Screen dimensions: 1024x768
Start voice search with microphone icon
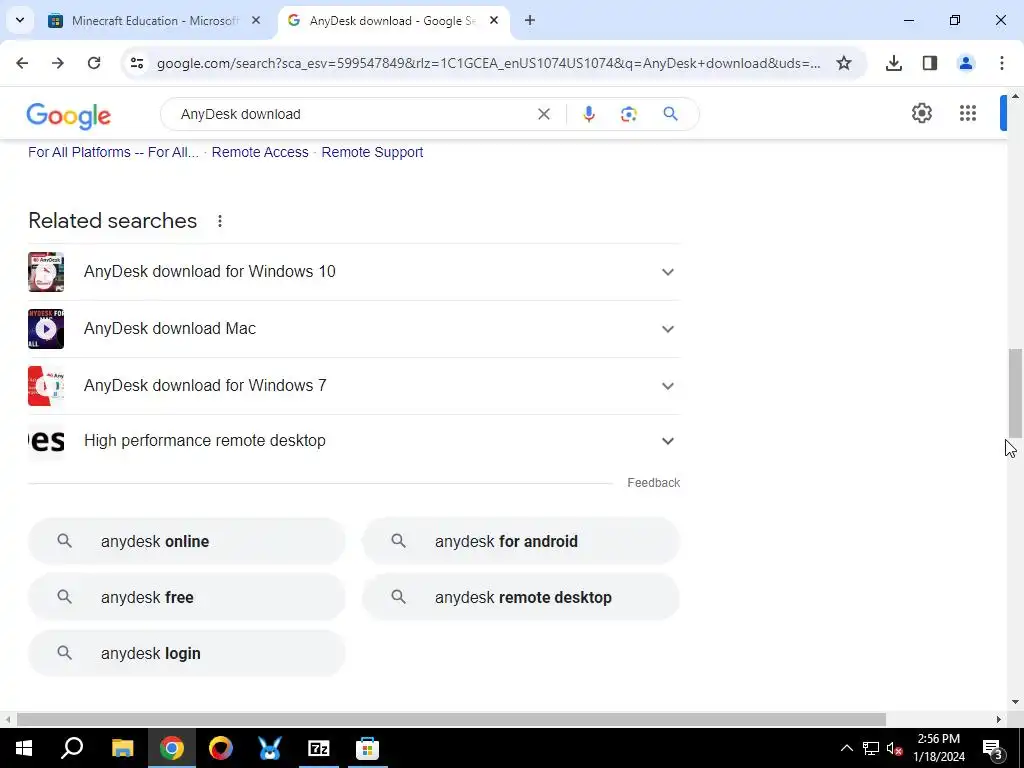588,114
